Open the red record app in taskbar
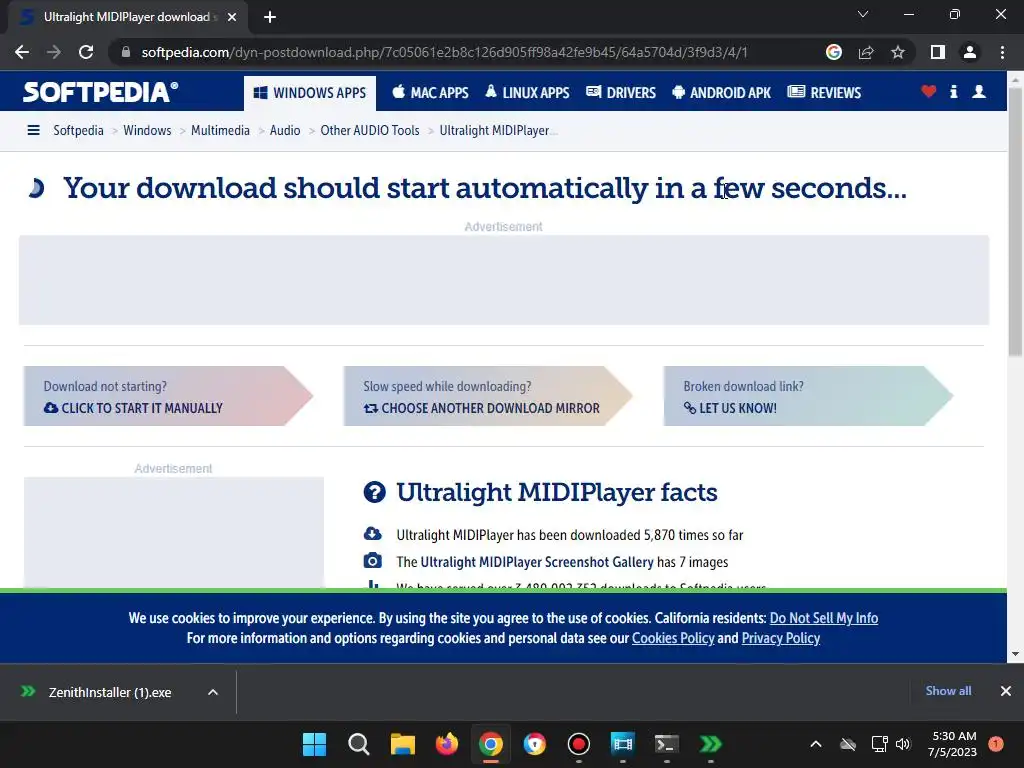1024x768 pixels. pyautogui.click(x=579, y=744)
